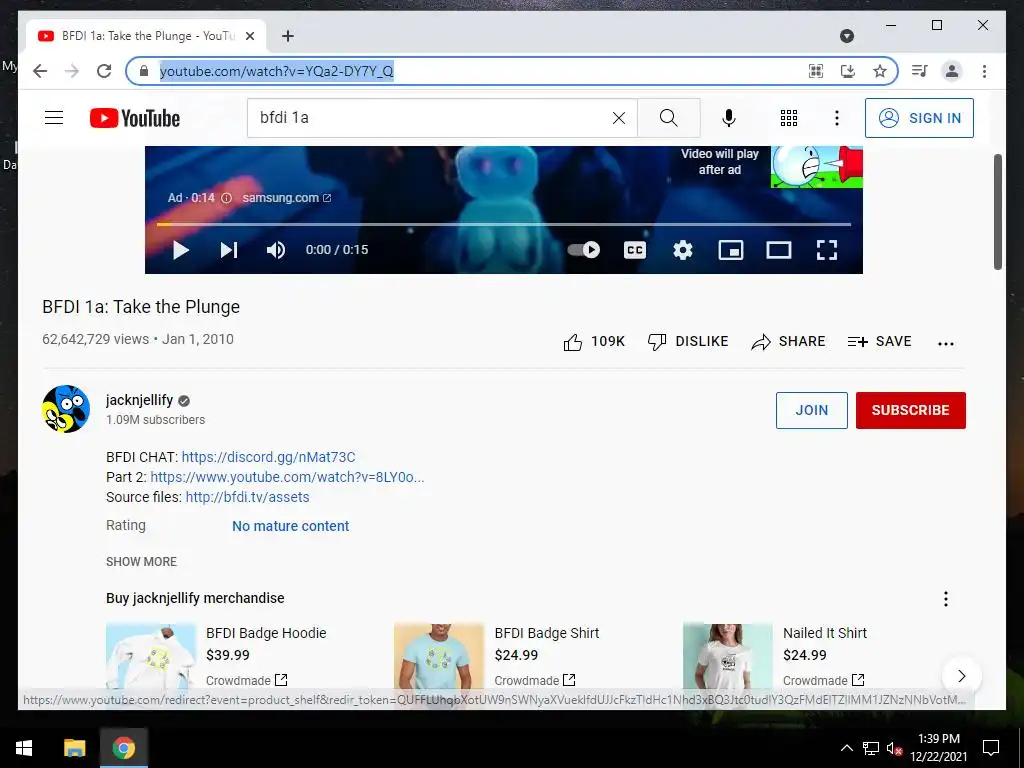Click the page vertical scrollbar
The height and width of the screenshot is (768, 1024).
997,212
